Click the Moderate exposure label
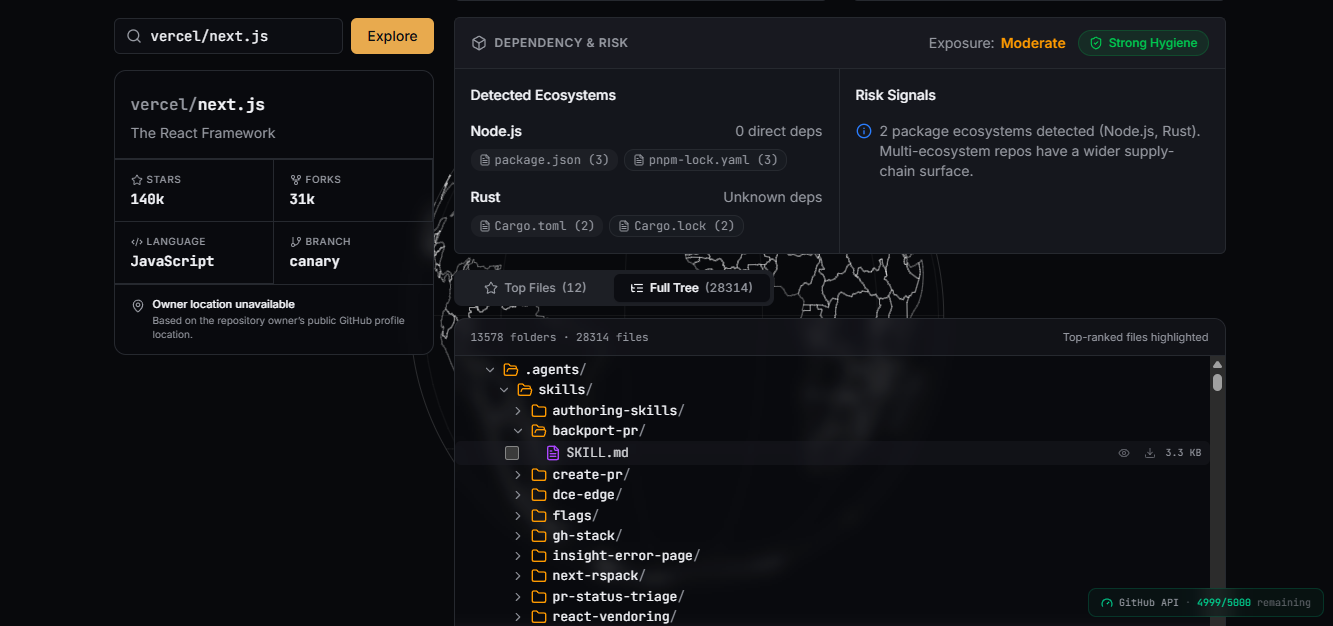The image size is (1333, 626). [x=1033, y=43]
